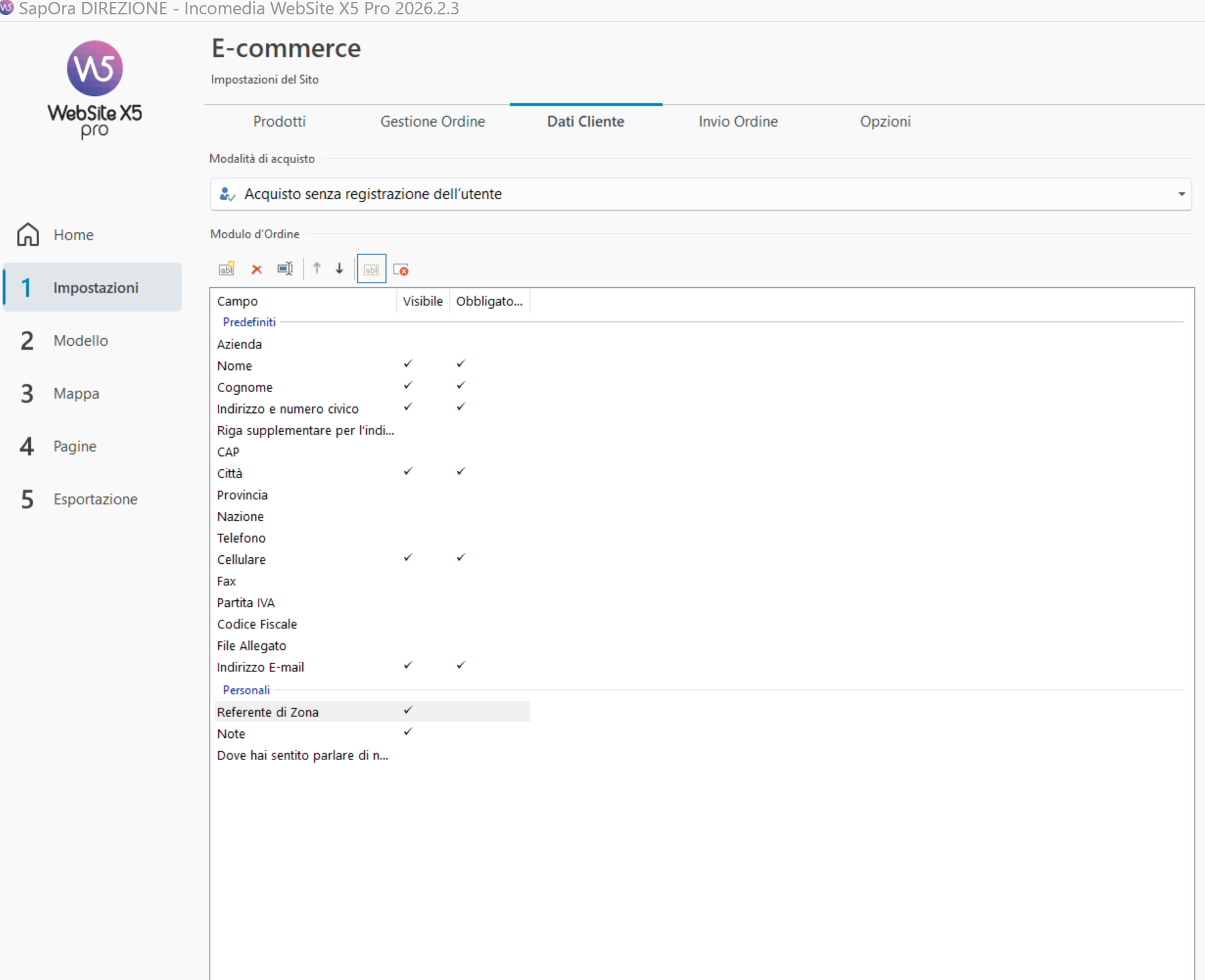Select the Telefono field row
Viewport: 1205px width, 980px height.
(x=372, y=538)
